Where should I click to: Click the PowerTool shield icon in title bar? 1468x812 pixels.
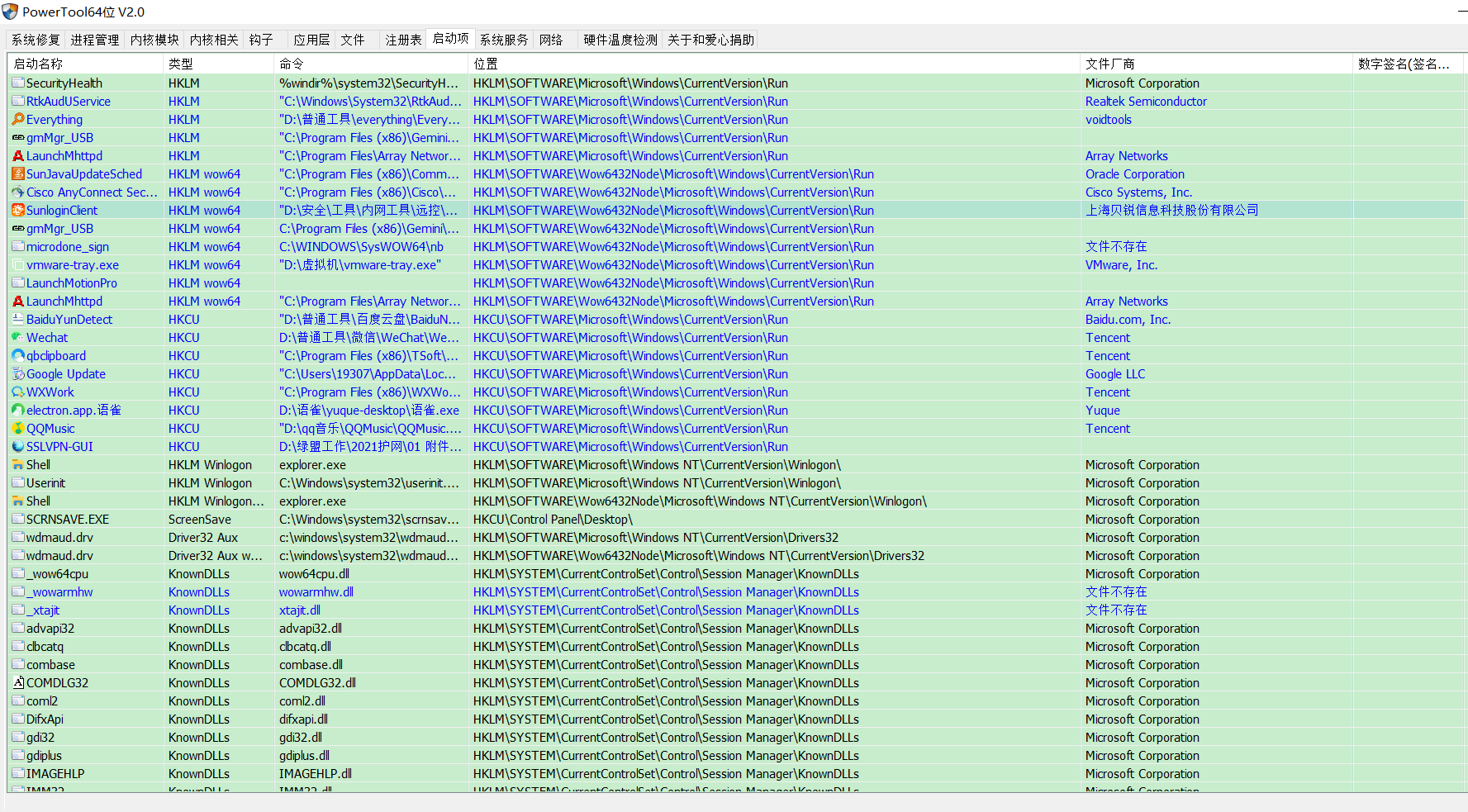[10, 12]
